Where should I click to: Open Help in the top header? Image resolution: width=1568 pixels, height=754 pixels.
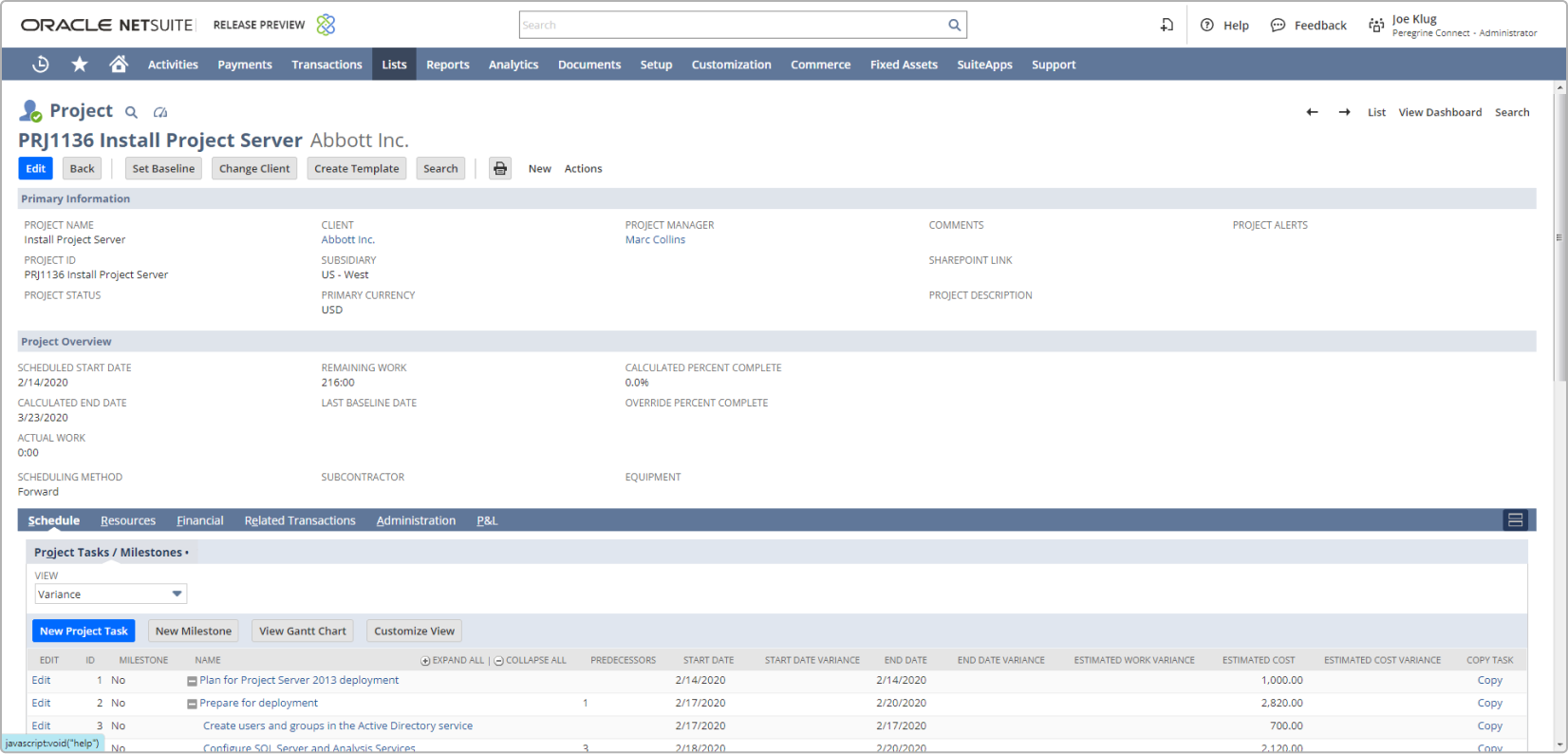[1224, 26]
